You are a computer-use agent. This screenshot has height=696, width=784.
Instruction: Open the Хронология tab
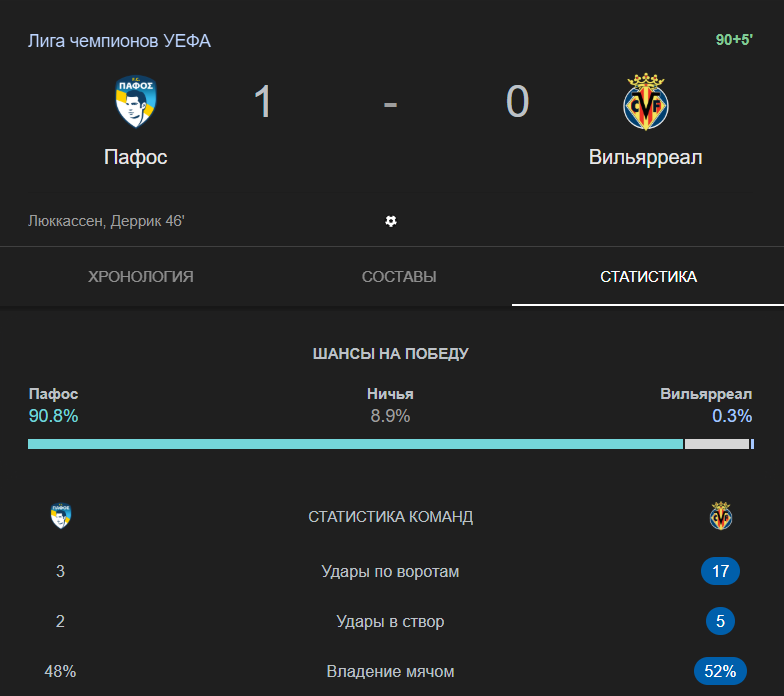(141, 277)
